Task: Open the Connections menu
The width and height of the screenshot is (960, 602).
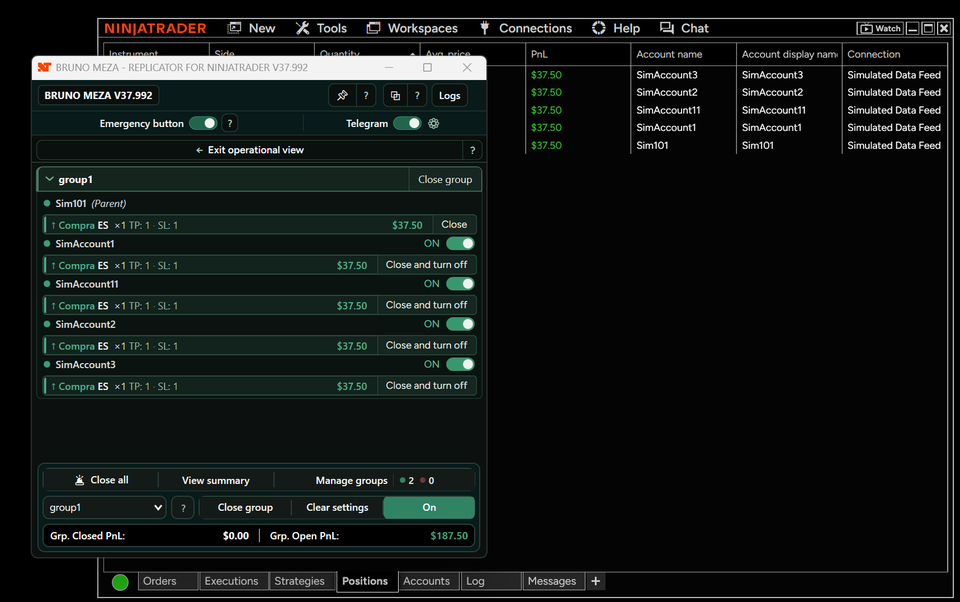Action: [x=526, y=28]
